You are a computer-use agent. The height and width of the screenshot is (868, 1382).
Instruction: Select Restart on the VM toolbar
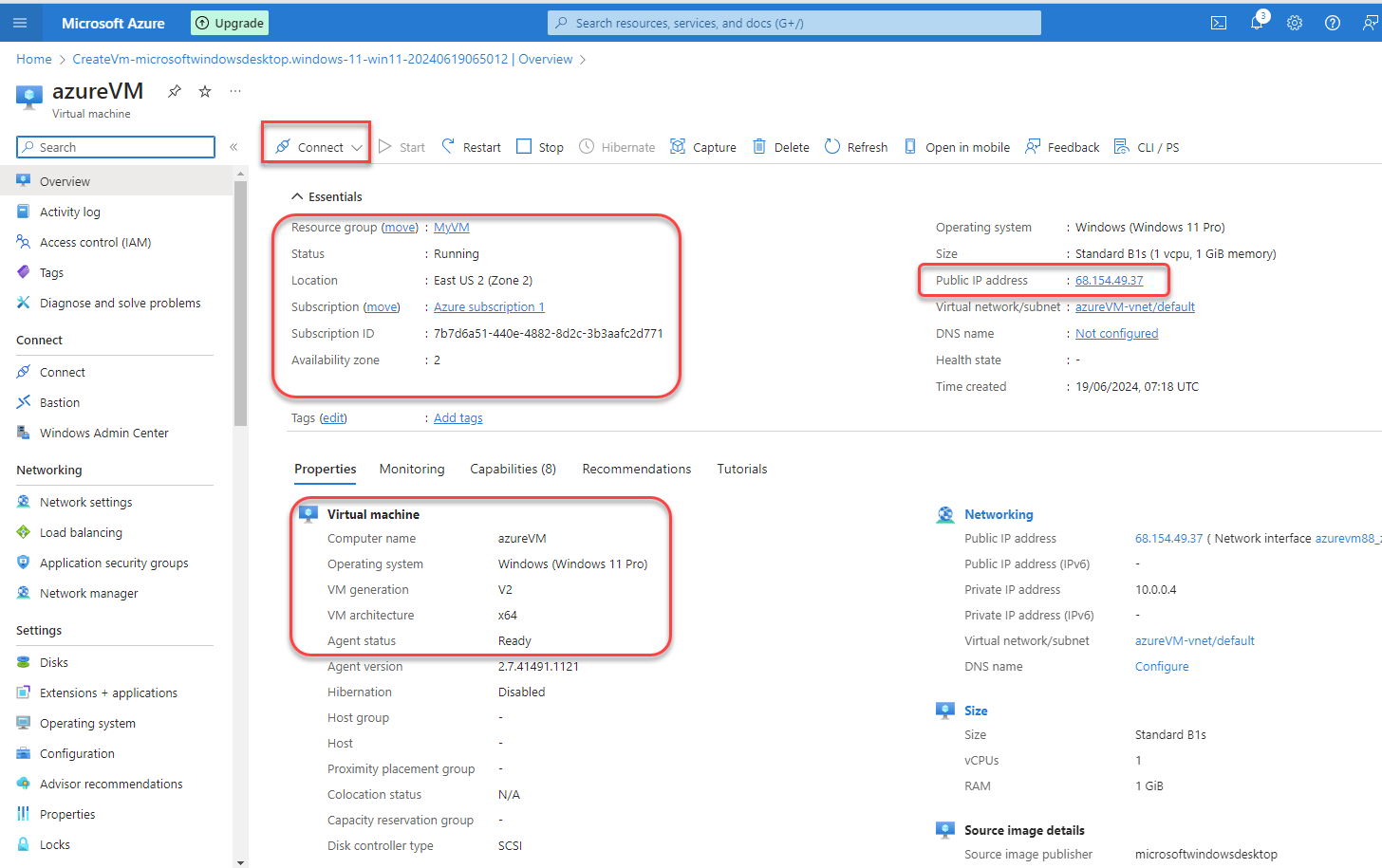(x=470, y=146)
